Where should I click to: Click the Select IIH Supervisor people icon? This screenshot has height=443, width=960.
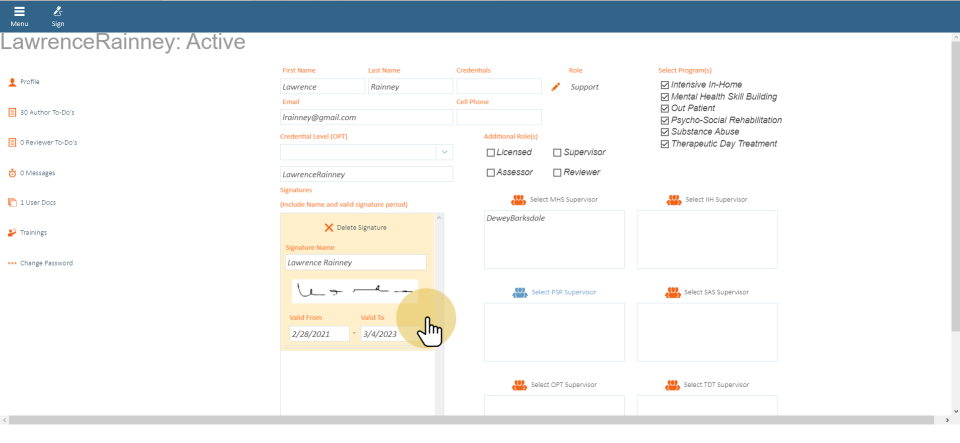pyautogui.click(x=674, y=200)
